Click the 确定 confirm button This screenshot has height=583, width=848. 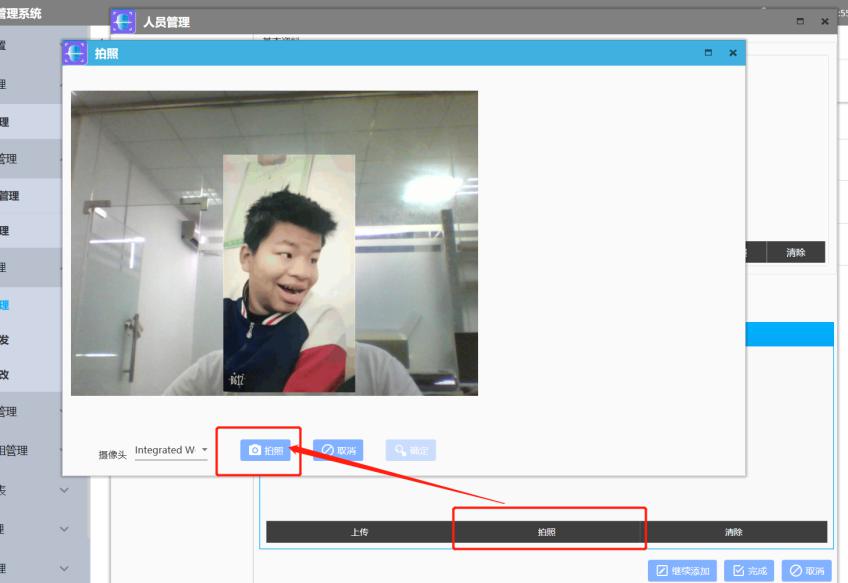pyautogui.click(x=411, y=451)
